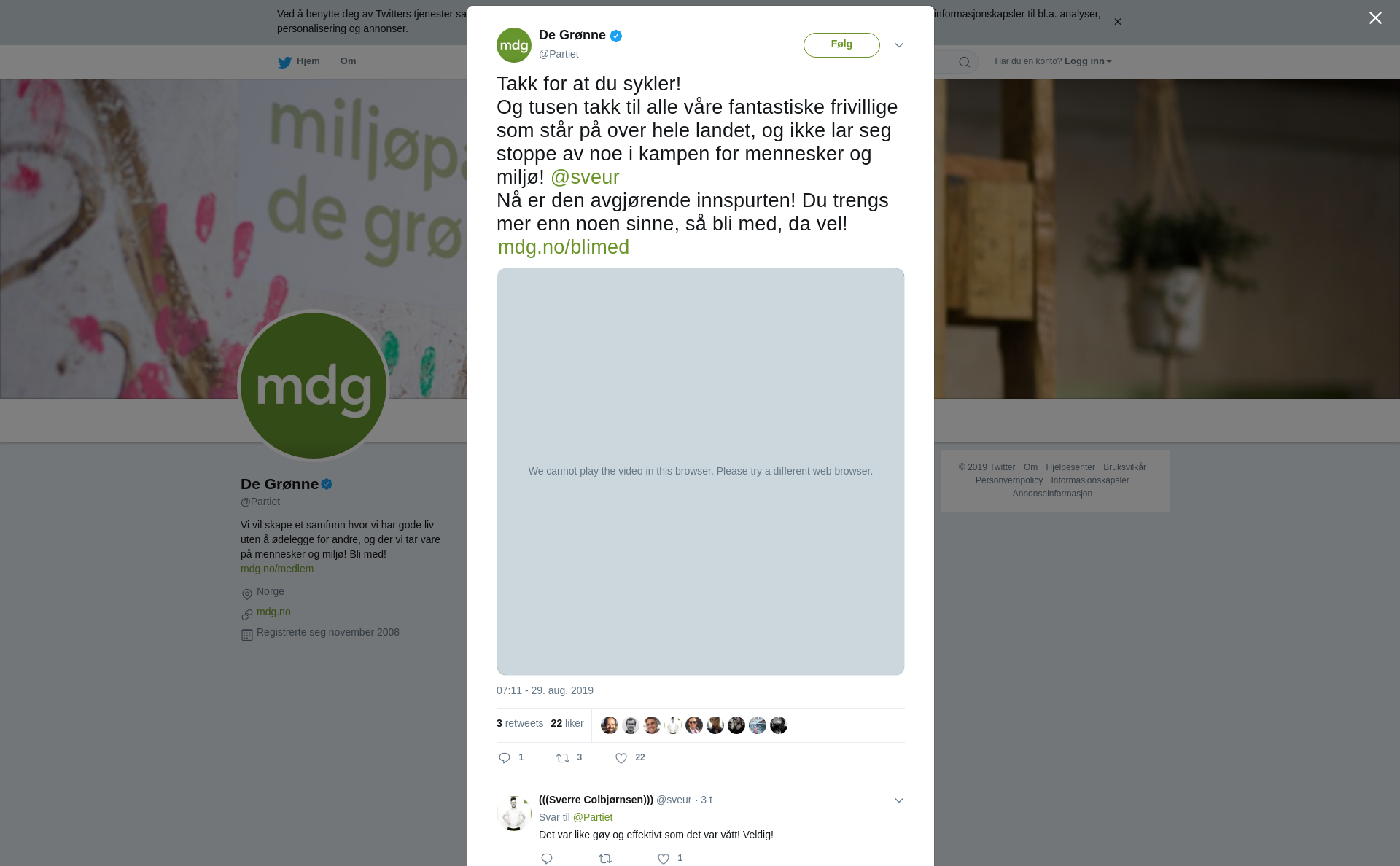
Task: Open the options chevron on Sverre's reply
Action: pyautogui.click(x=899, y=800)
